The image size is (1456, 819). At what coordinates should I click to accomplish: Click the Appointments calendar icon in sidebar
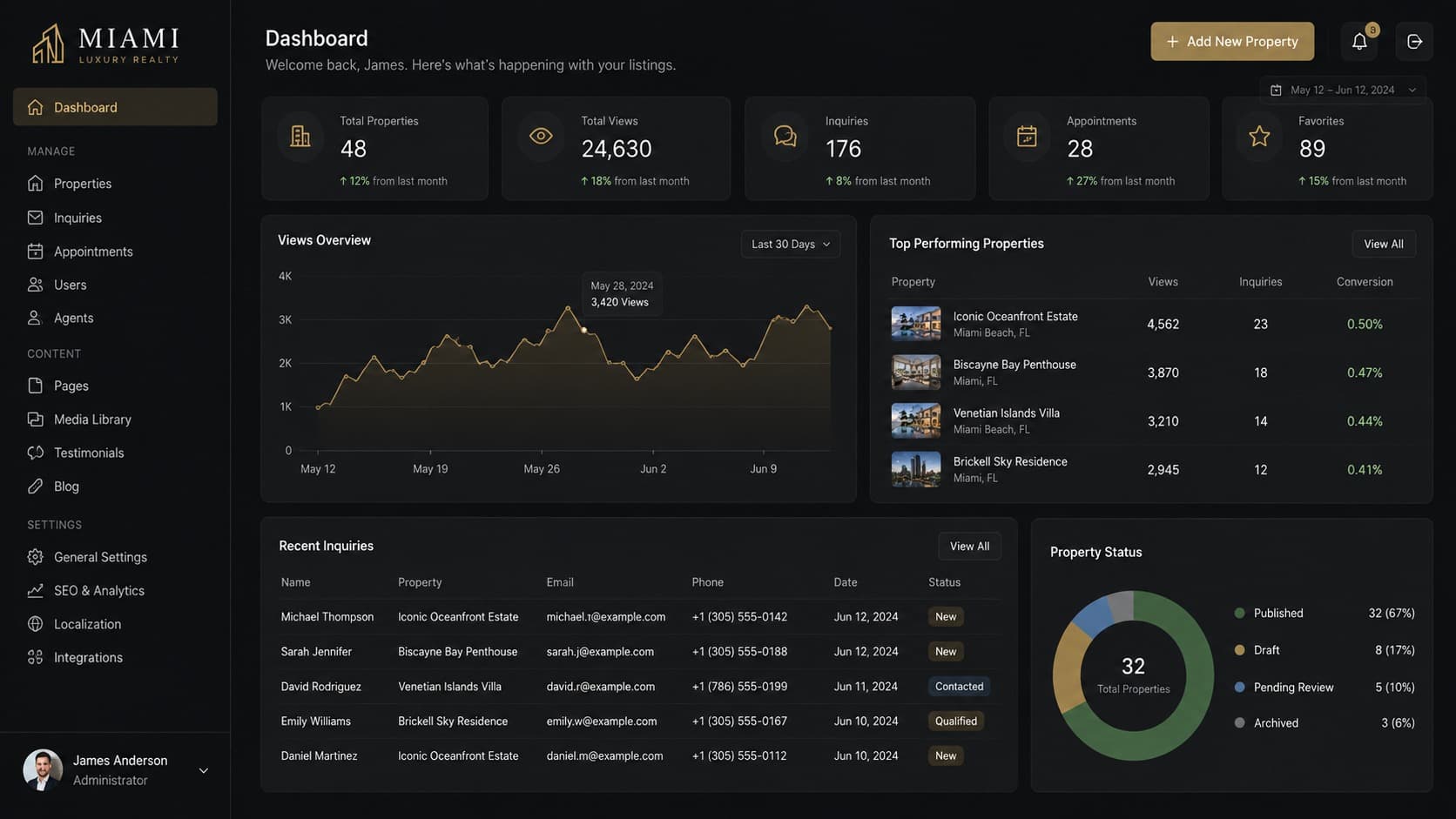[x=35, y=252]
